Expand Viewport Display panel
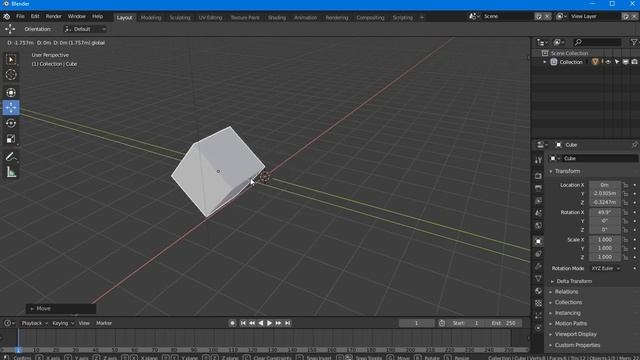This screenshot has height=360, width=640. click(x=573, y=334)
